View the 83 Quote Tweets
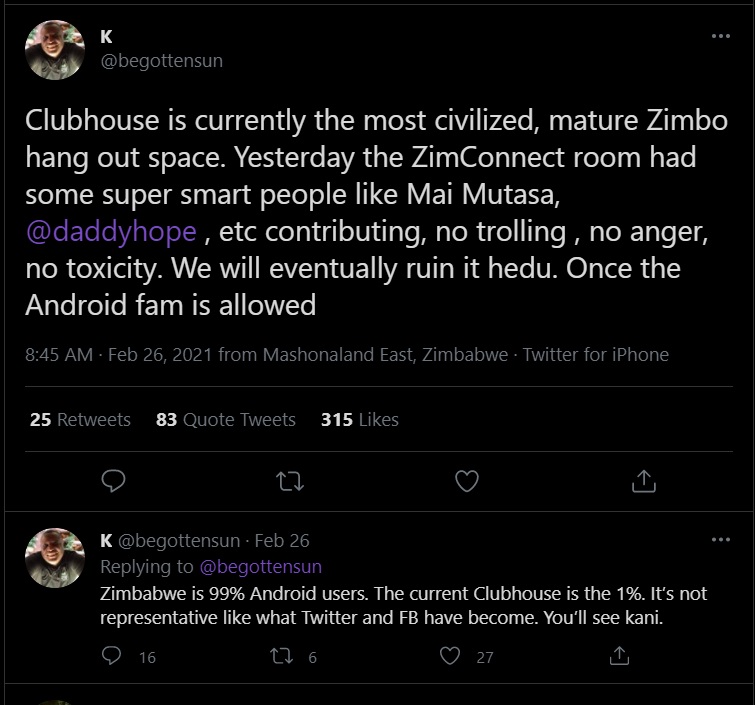The height and width of the screenshot is (705, 755). coord(226,420)
